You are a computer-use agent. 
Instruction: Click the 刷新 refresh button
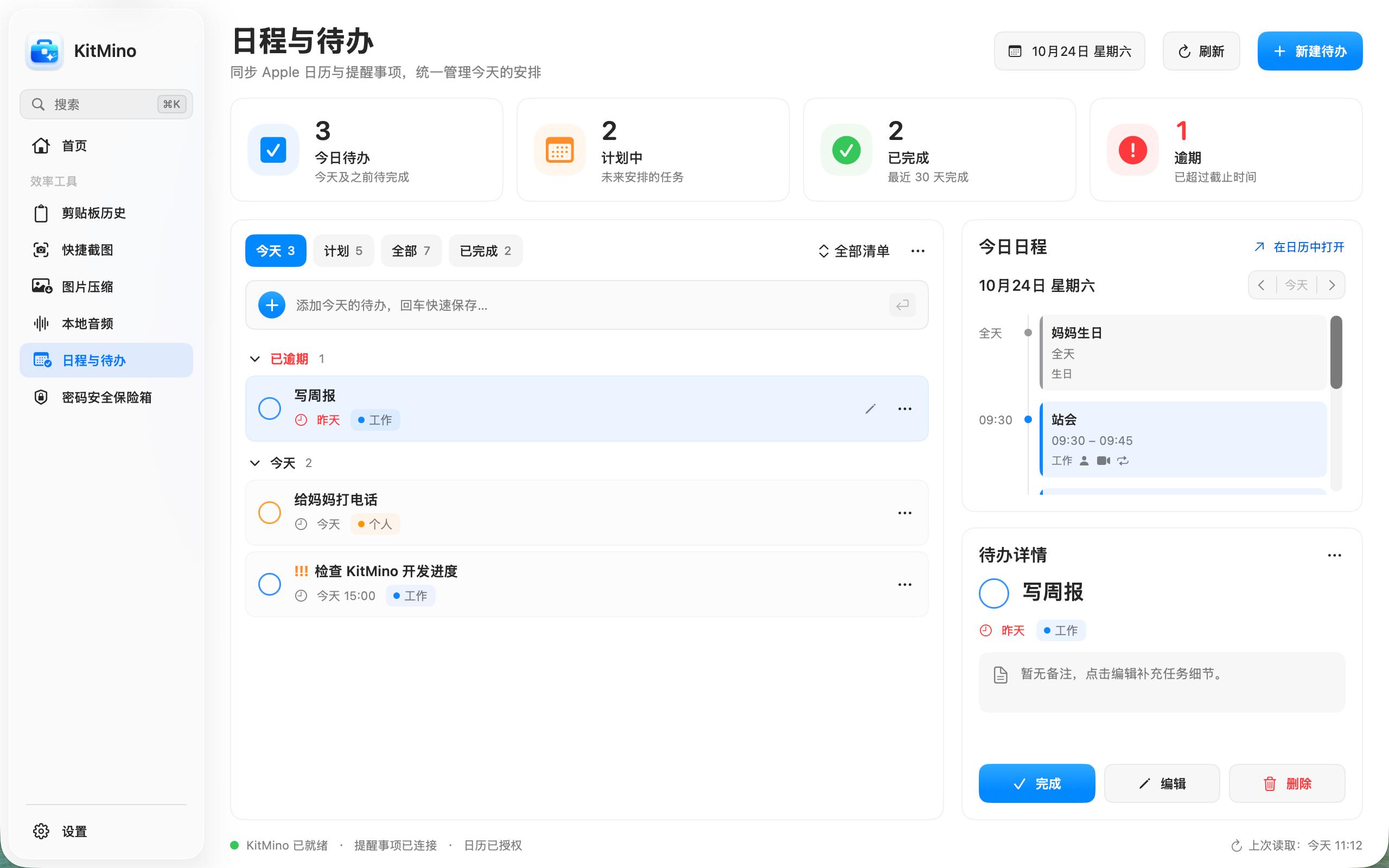pyautogui.click(x=1201, y=51)
